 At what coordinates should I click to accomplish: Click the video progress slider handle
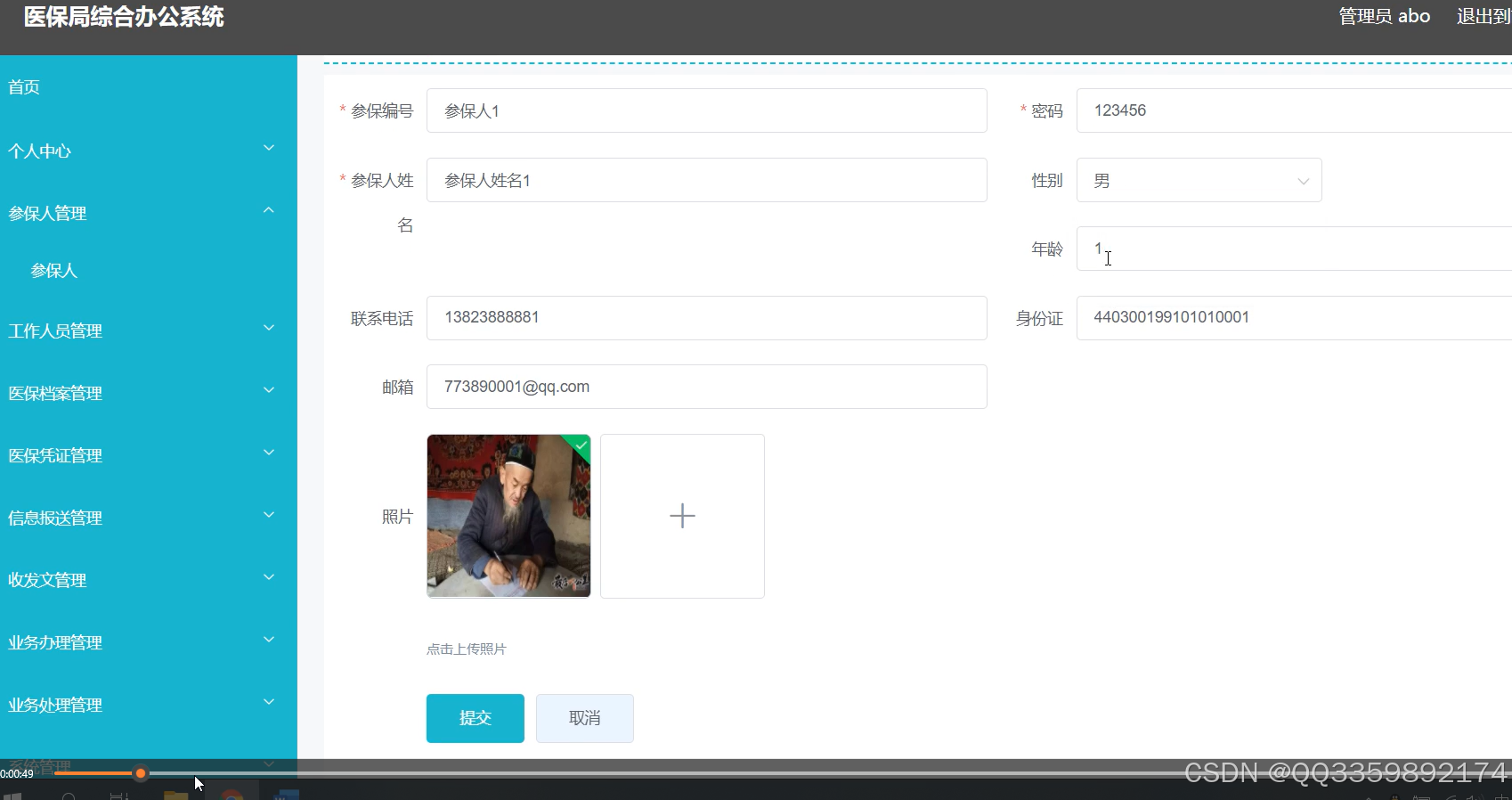point(140,773)
